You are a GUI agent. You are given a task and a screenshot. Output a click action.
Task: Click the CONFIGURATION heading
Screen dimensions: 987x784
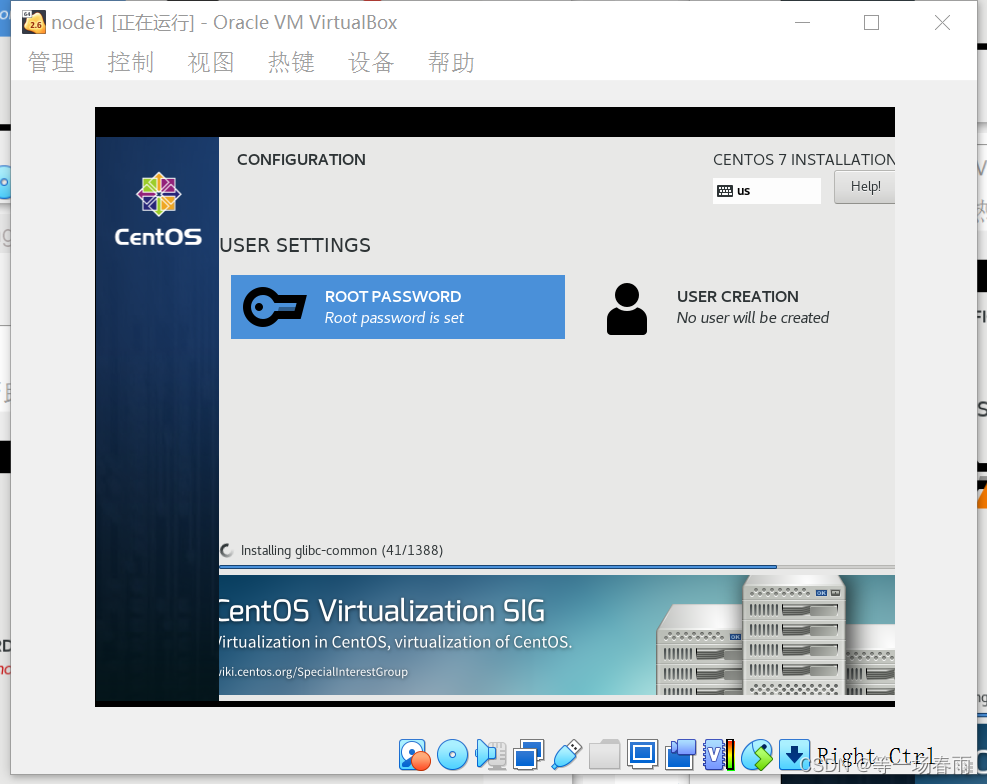coord(301,160)
